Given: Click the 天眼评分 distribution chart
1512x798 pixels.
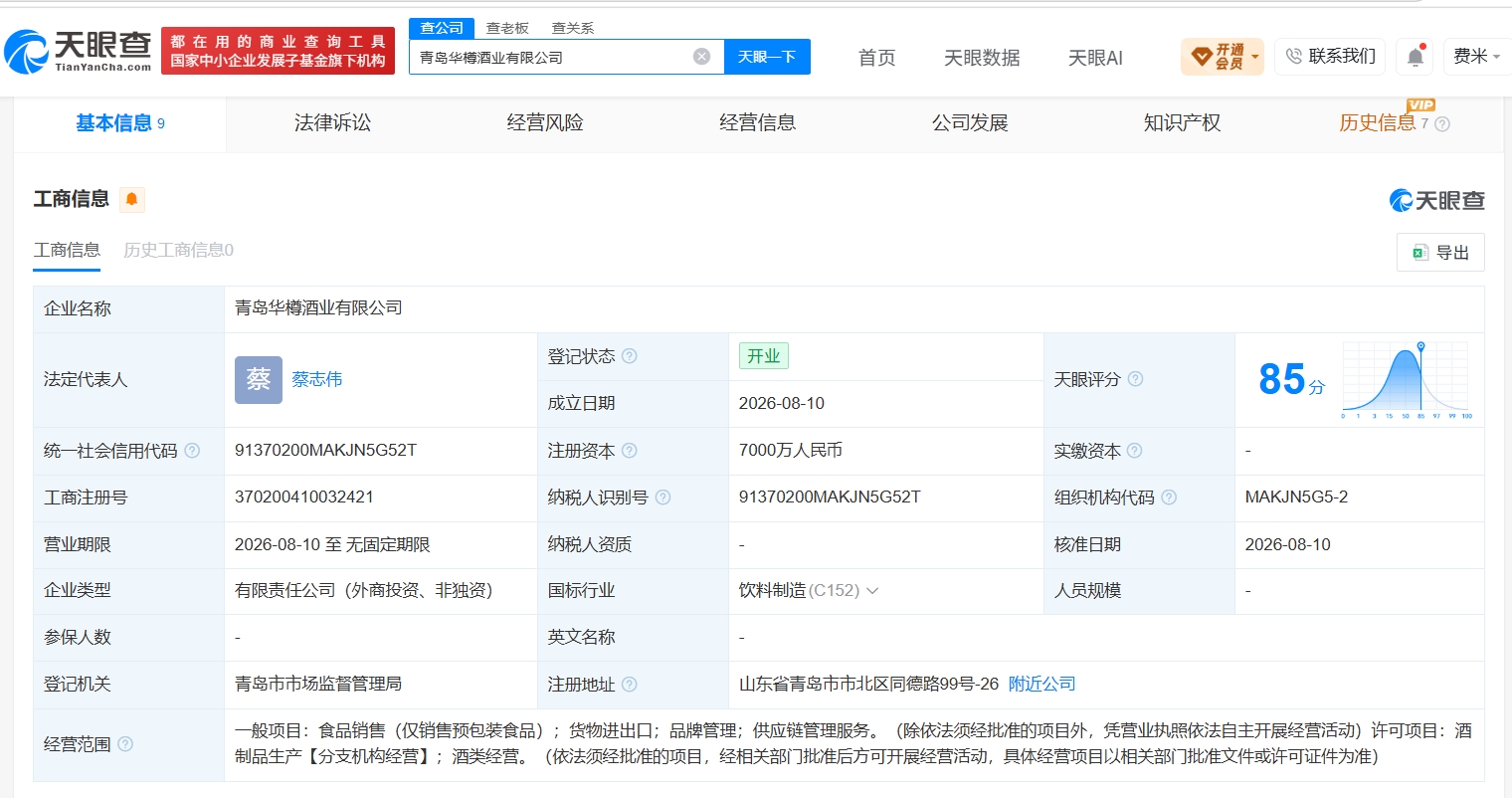Looking at the screenshot, I should pyautogui.click(x=1407, y=379).
